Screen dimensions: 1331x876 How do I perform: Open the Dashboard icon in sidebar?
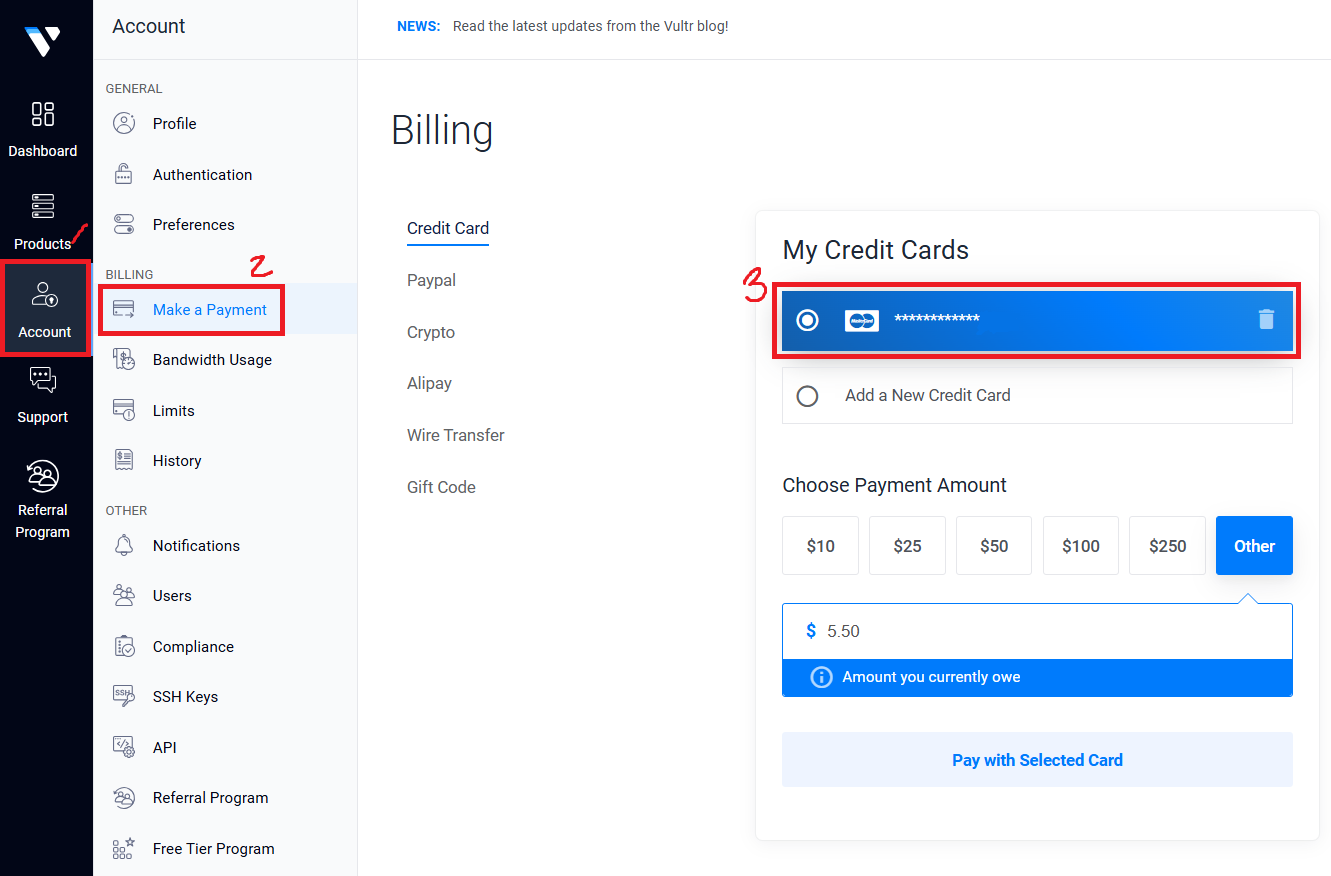coord(43,114)
